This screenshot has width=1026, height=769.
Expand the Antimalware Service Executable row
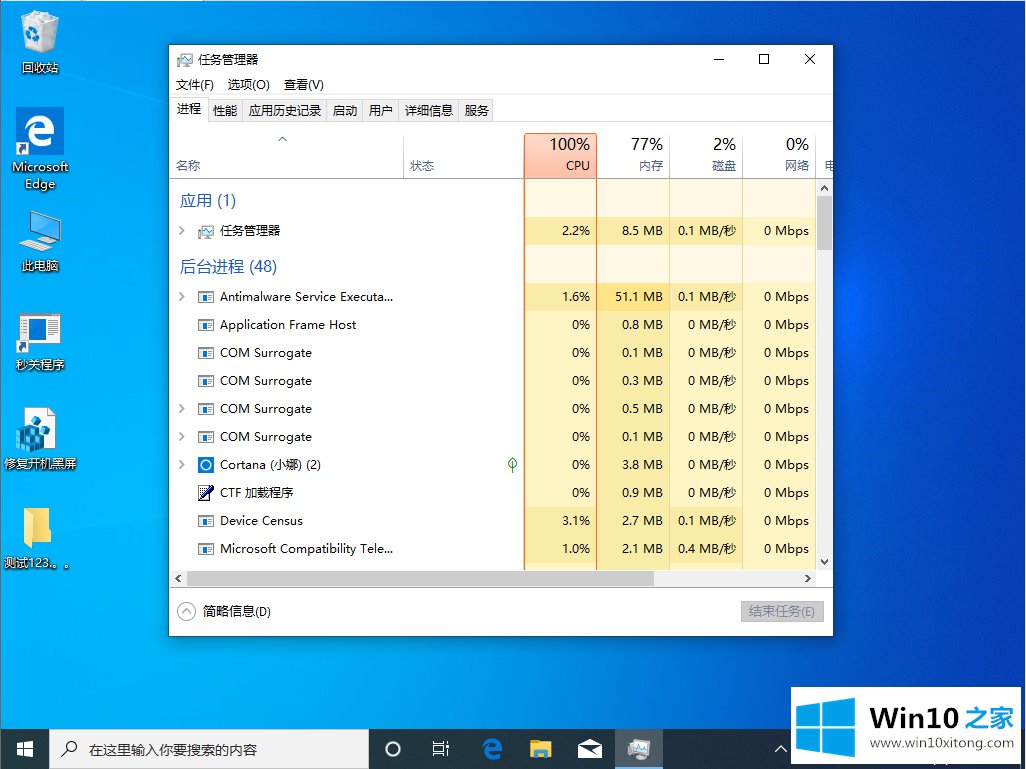click(182, 296)
